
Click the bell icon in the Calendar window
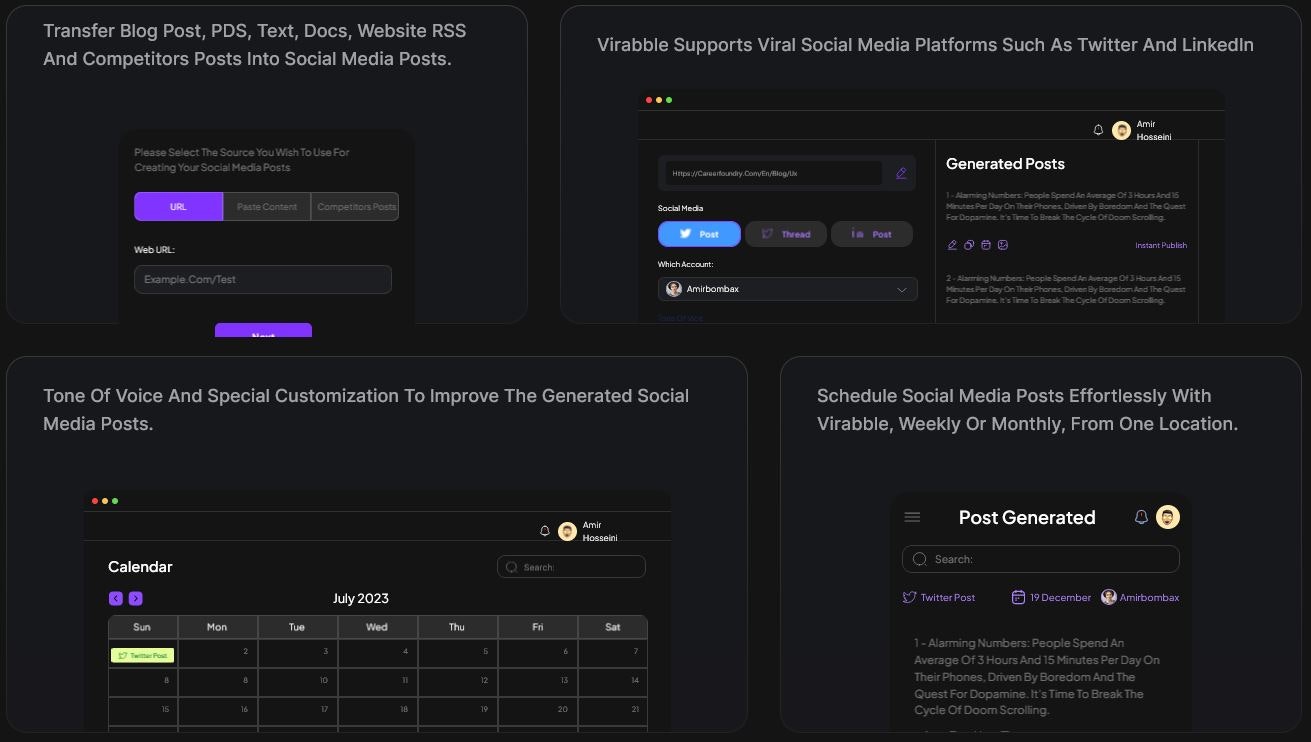coord(545,531)
